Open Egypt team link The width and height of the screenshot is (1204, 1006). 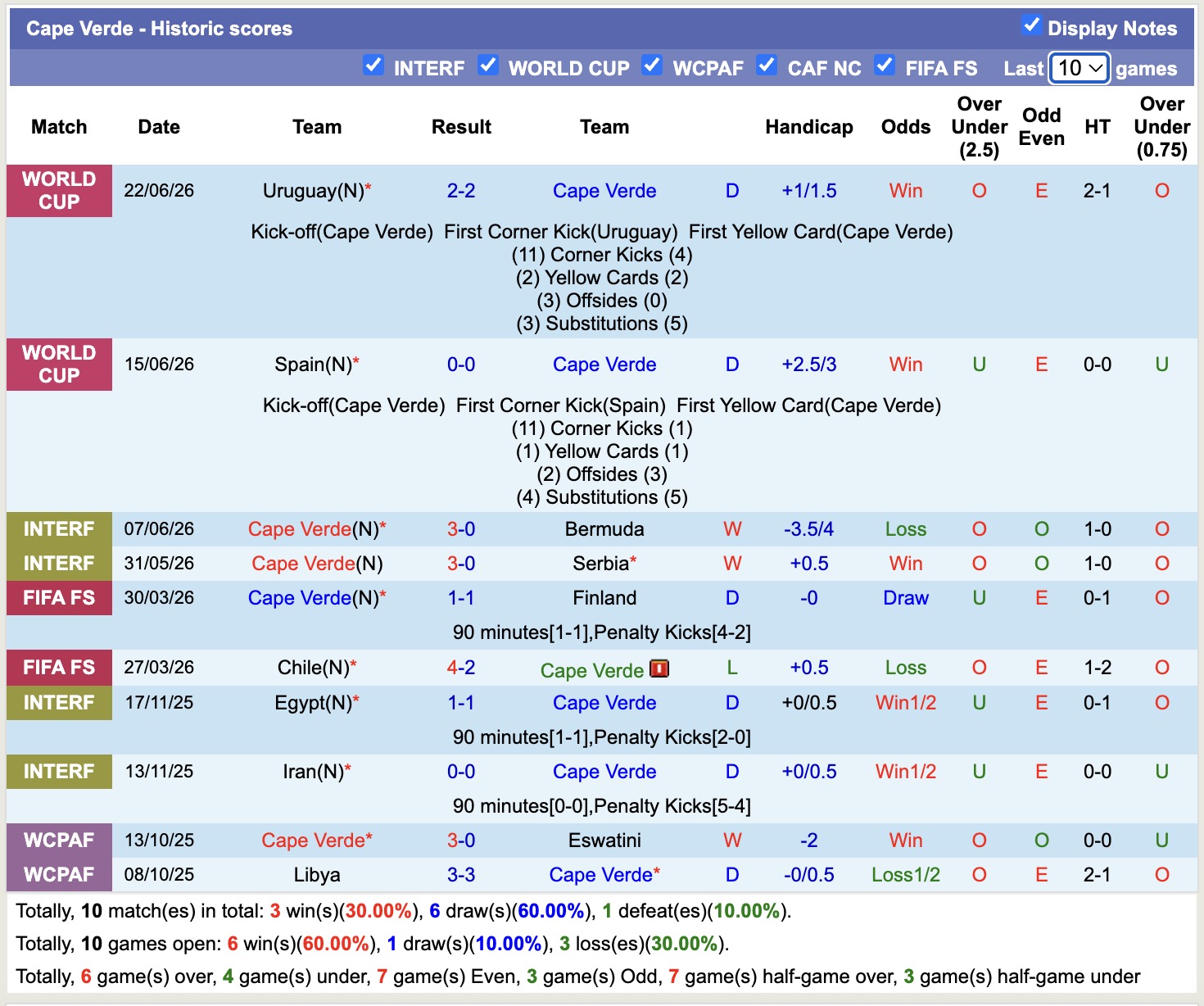pyautogui.click(x=313, y=703)
